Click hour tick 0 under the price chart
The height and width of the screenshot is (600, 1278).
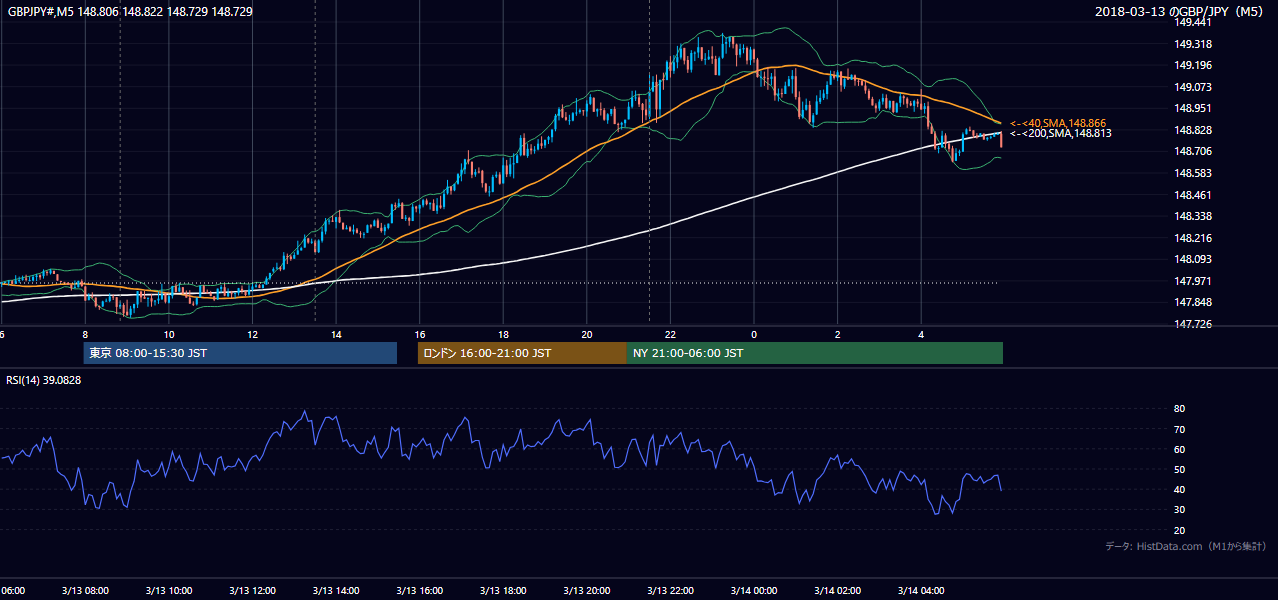point(754,335)
